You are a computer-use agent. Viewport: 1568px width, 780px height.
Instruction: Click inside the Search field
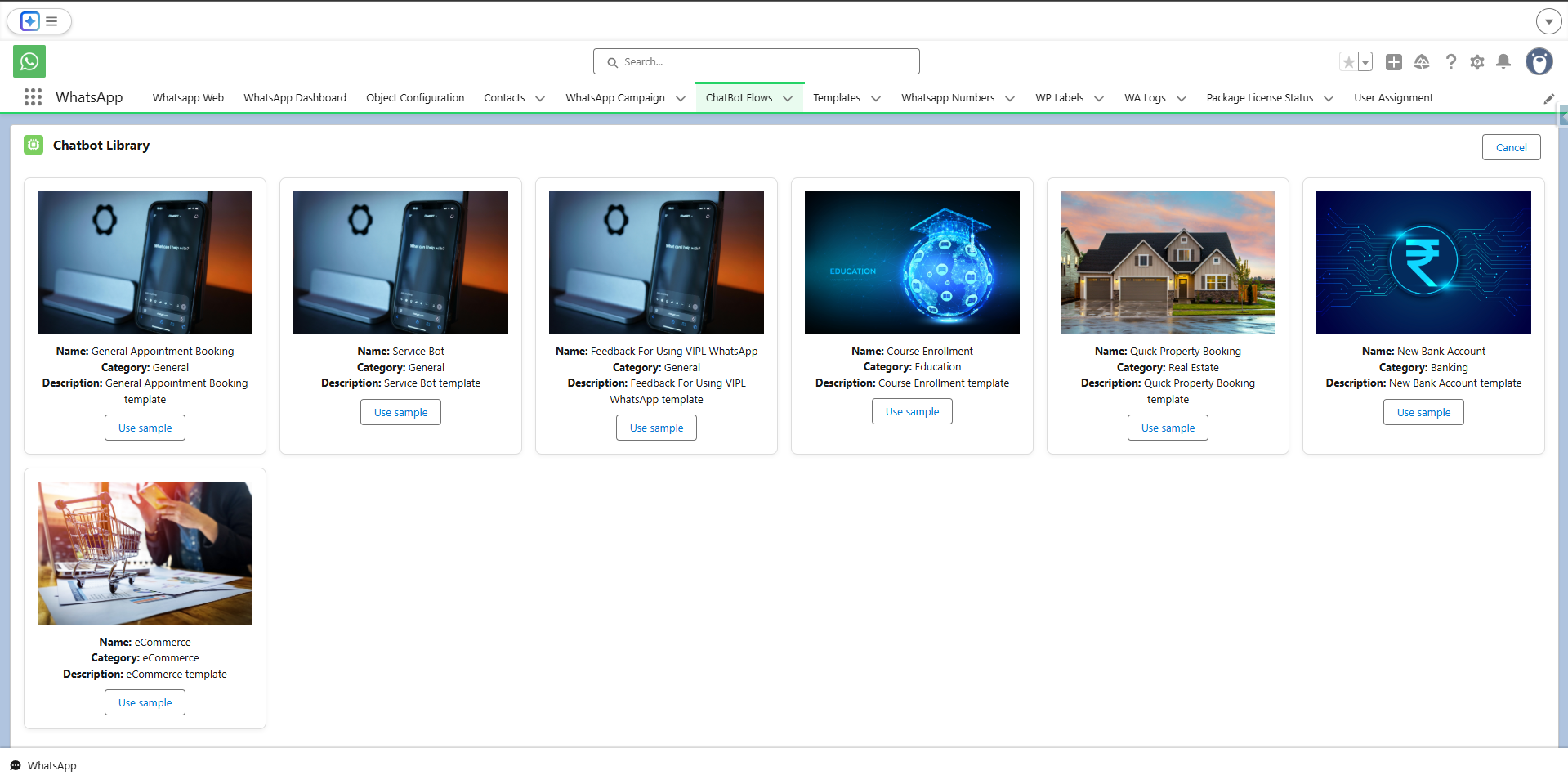pyautogui.click(x=756, y=61)
